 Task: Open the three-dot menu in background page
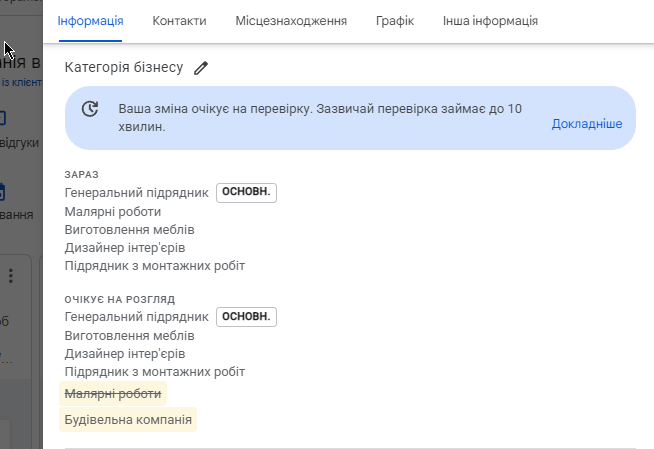point(11,276)
